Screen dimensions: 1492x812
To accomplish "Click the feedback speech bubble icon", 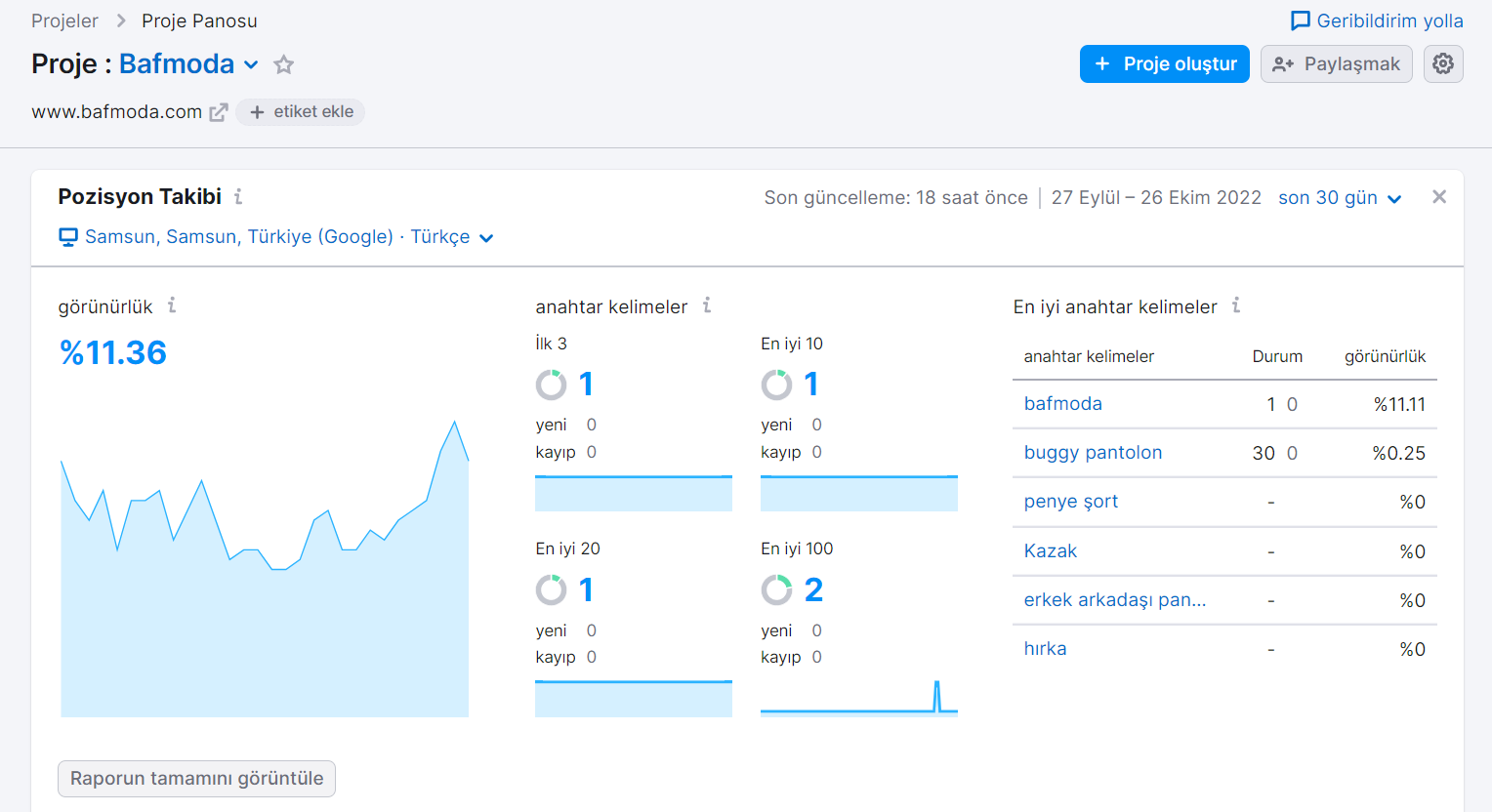I will tap(1300, 20).
